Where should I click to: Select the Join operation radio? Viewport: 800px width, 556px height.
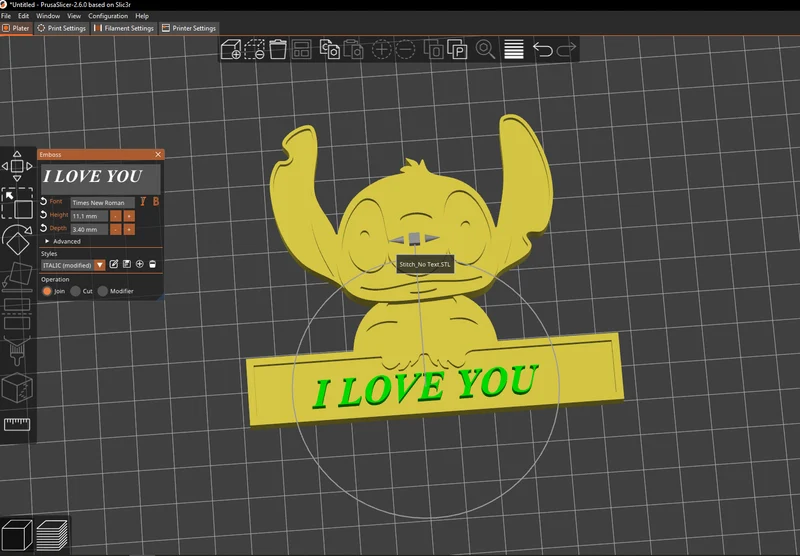click(x=47, y=291)
